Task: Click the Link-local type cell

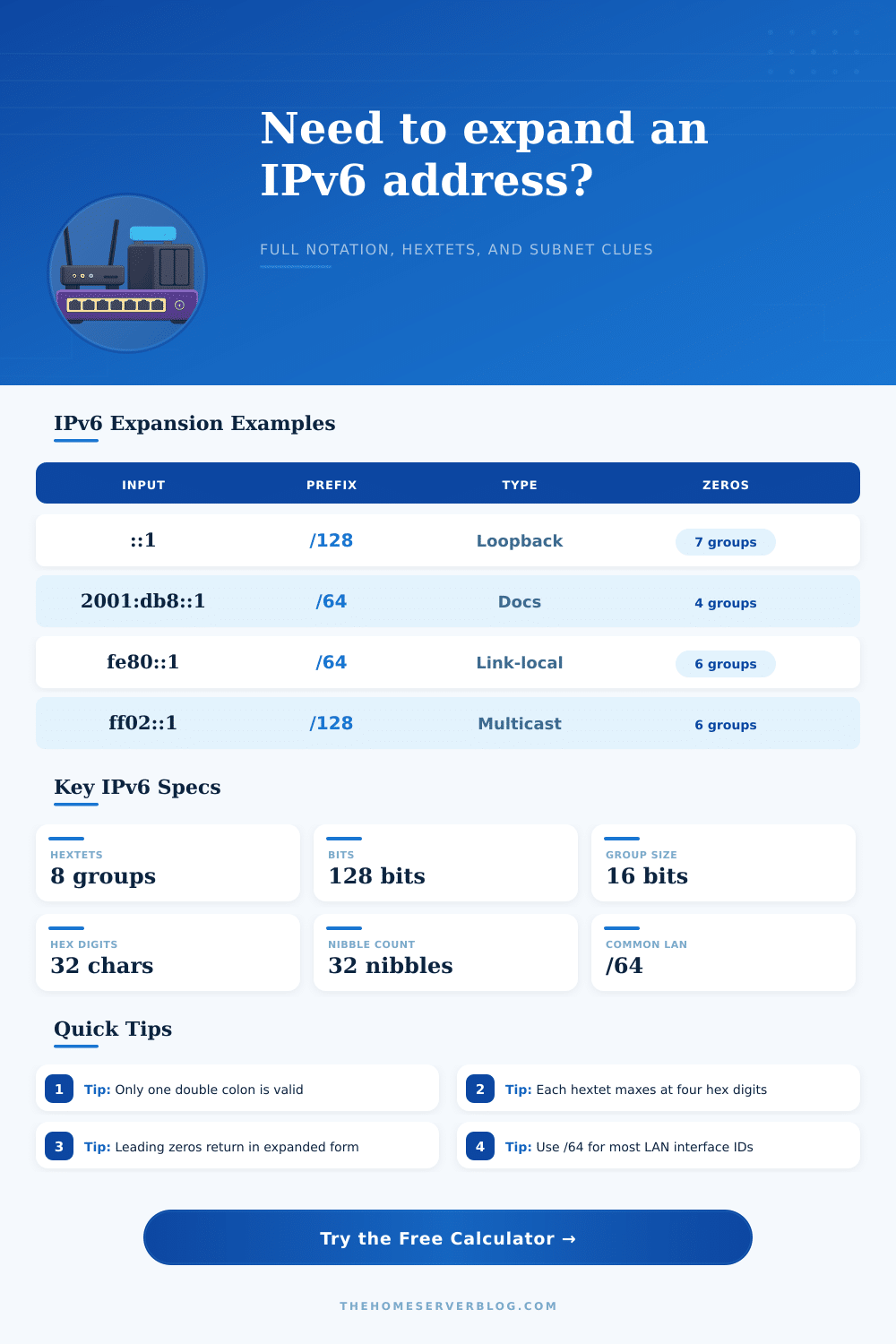Action: 520,662
